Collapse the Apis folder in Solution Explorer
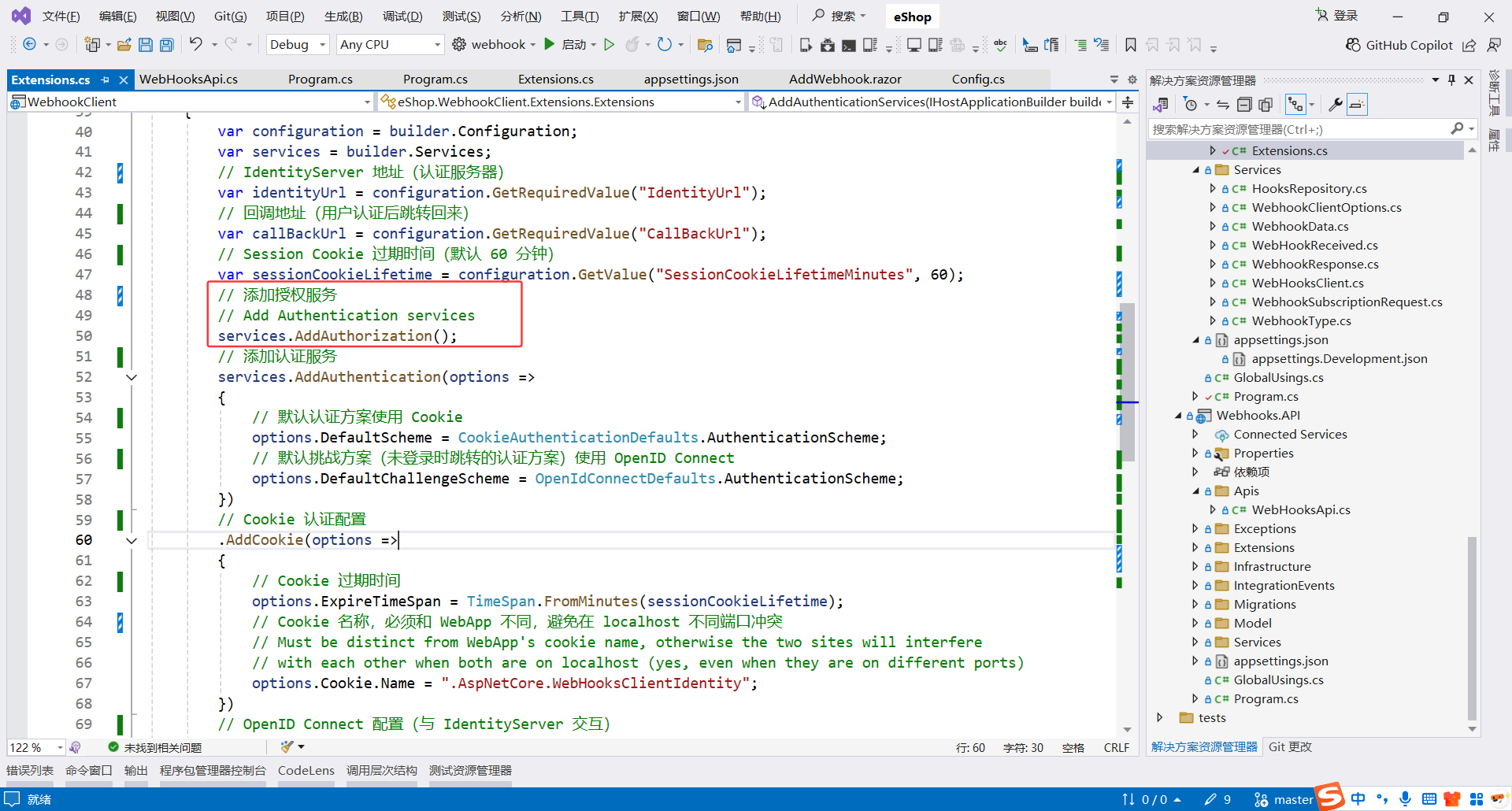The height and width of the screenshot is (811, 1512). (x=1195, y=491)
